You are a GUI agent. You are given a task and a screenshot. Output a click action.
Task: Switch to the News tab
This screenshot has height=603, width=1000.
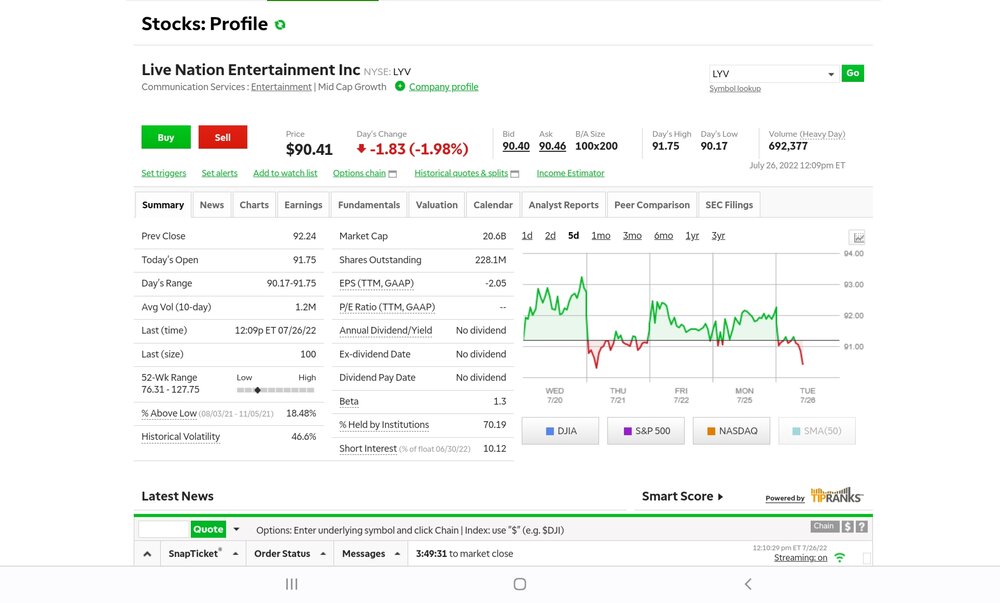pos(212,205)
